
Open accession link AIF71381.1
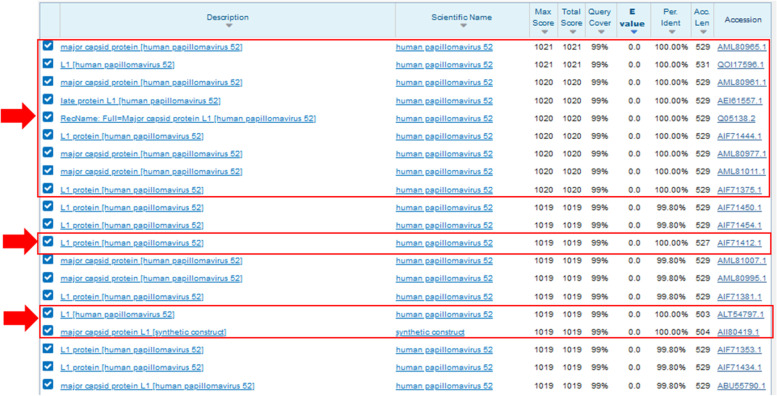740,296
